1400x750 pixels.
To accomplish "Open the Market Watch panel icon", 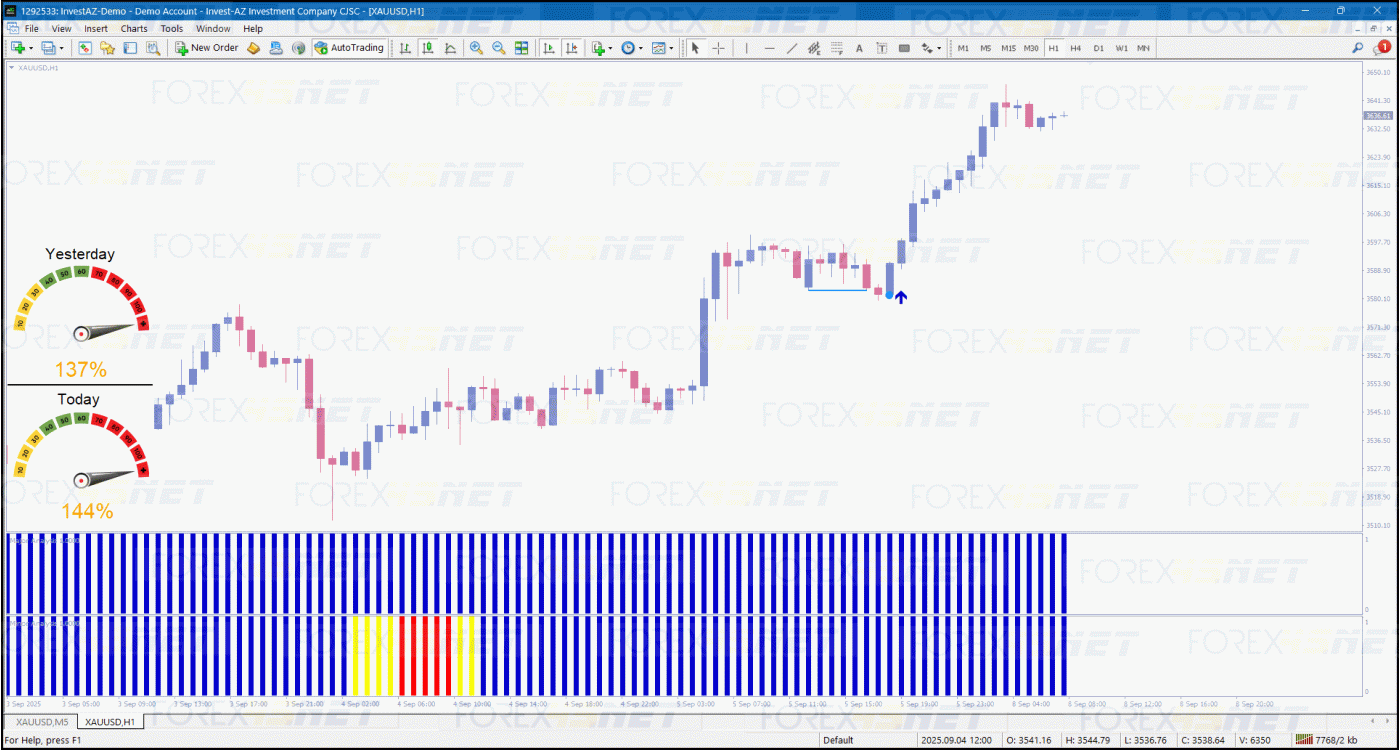I will [85, 48].
